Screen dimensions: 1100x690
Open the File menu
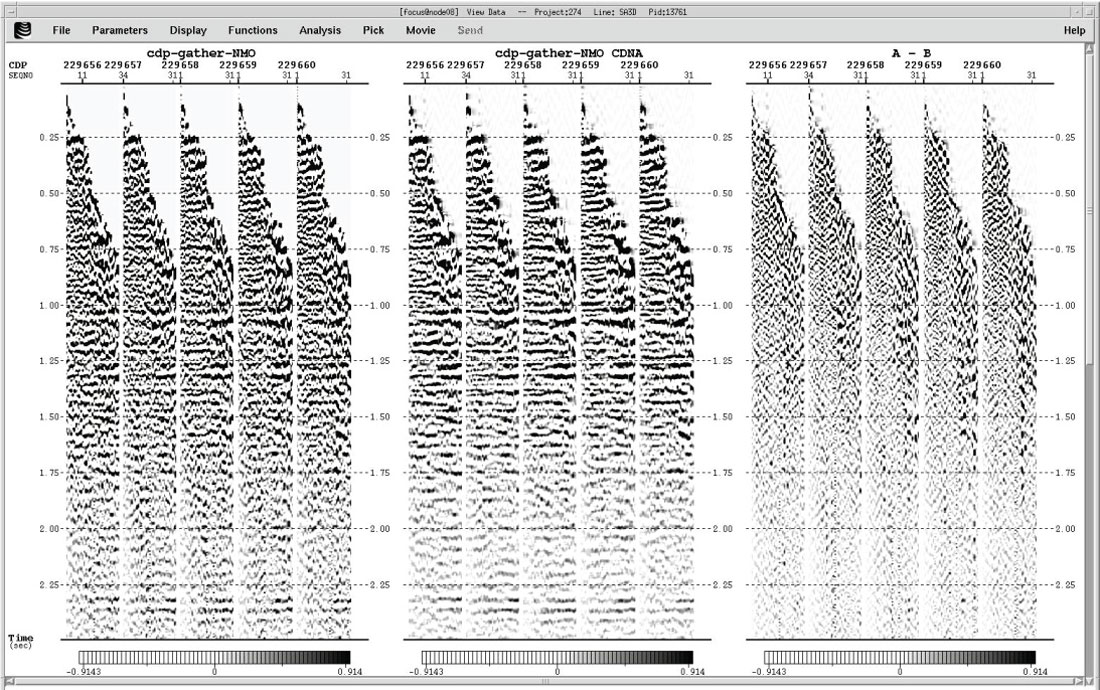[x=62, y=30]
